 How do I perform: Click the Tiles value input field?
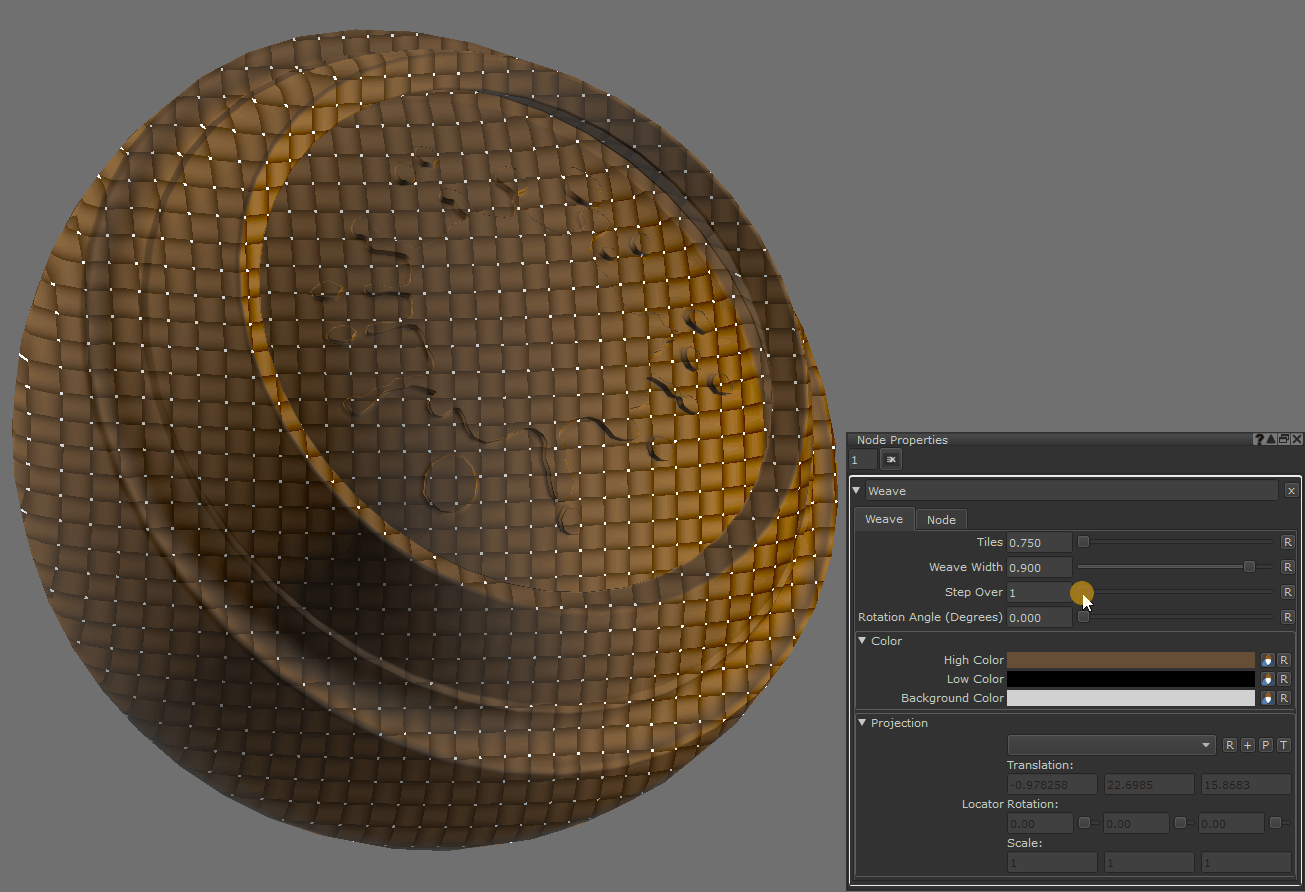click(x=1038, y=542)
